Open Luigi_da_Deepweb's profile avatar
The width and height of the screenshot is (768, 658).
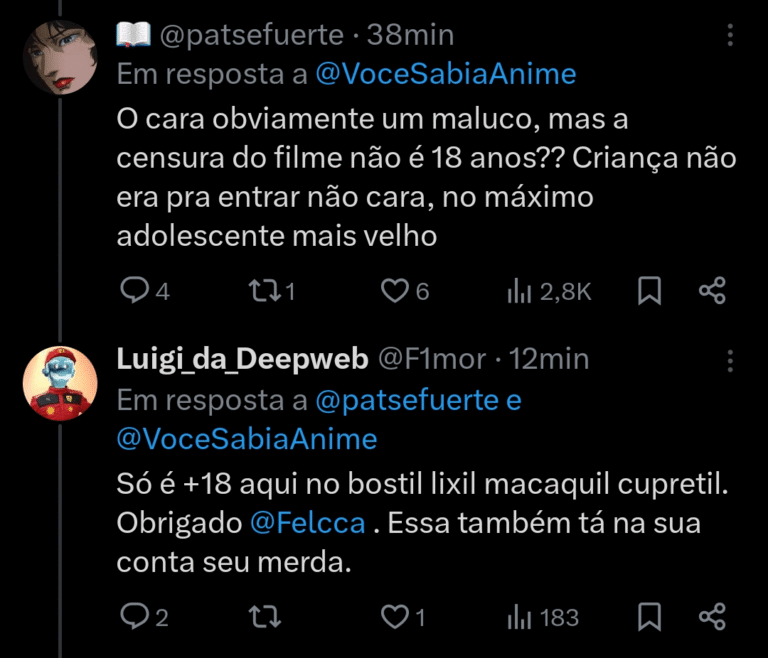(59, 384)
